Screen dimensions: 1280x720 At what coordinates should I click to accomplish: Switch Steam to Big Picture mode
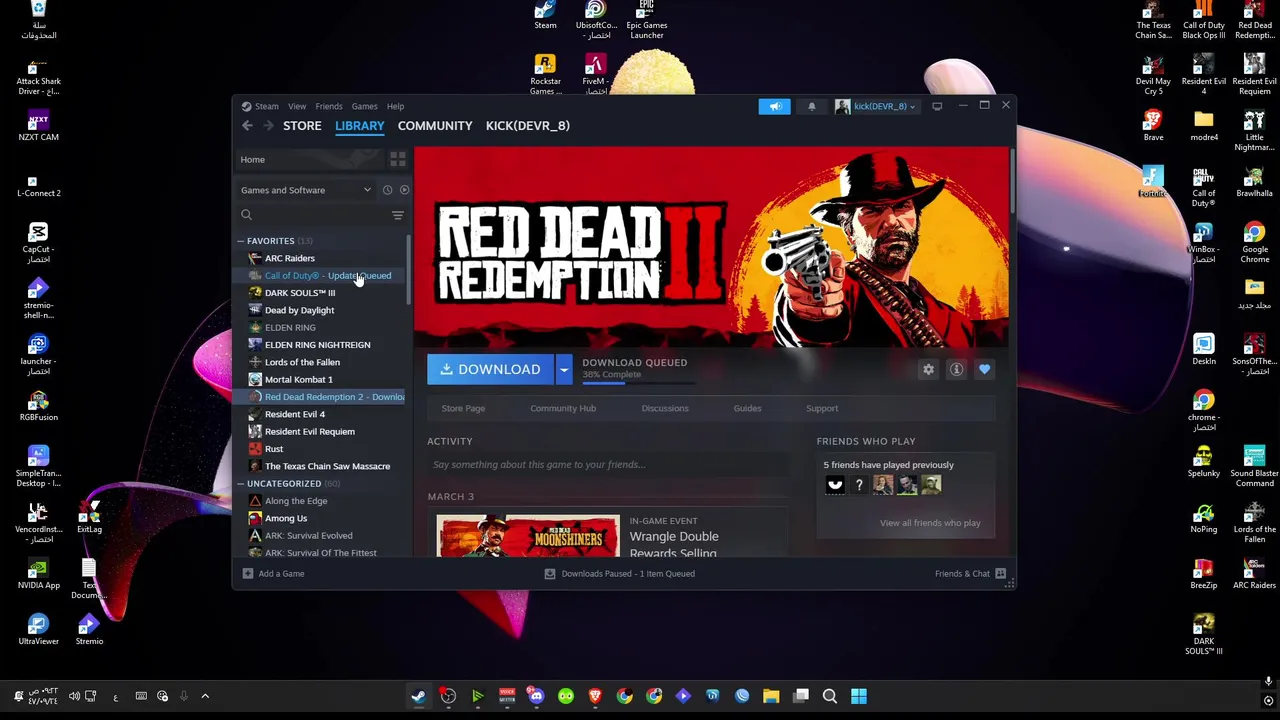click(937, 106)
